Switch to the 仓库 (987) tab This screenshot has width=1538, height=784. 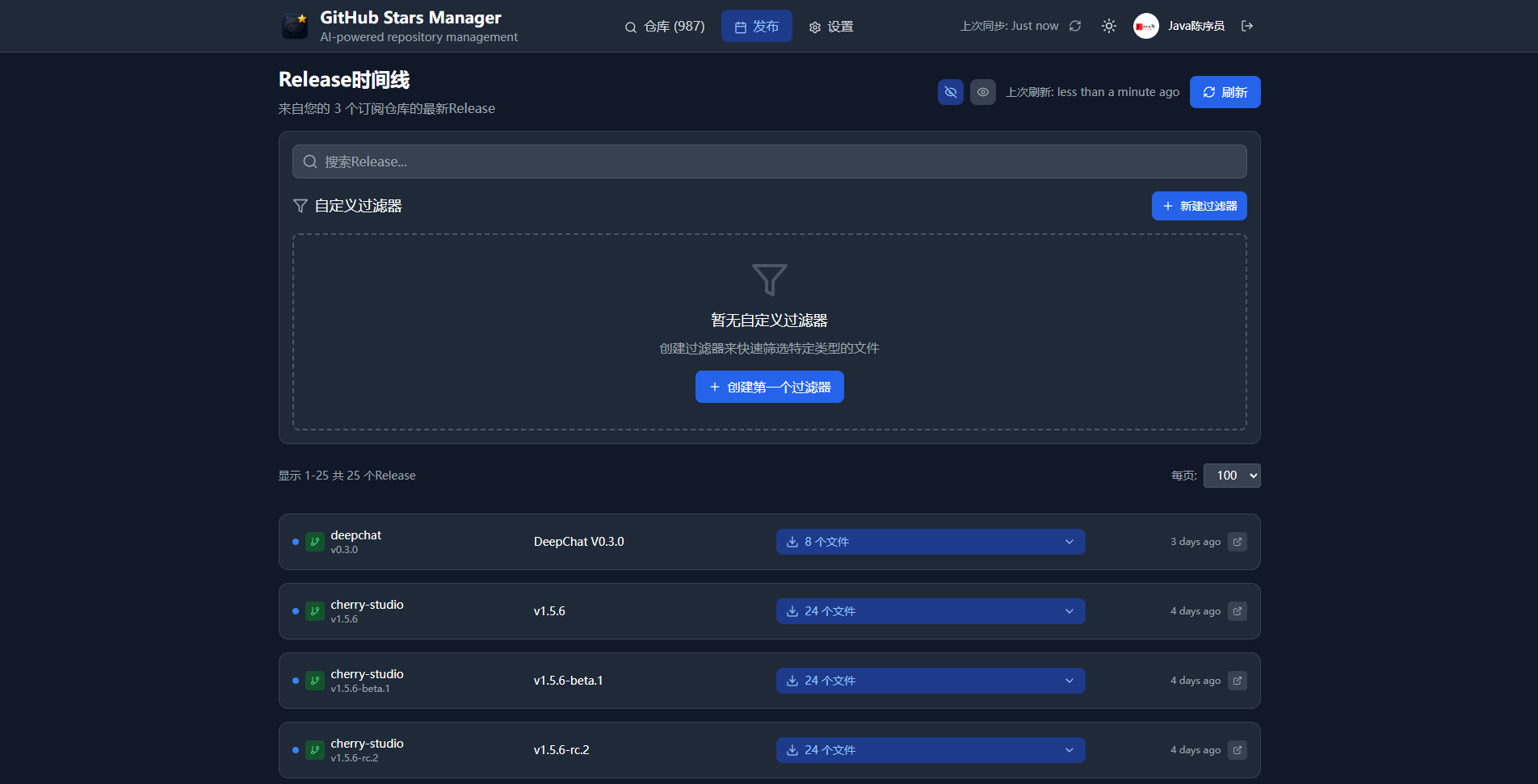click(665, 27)
